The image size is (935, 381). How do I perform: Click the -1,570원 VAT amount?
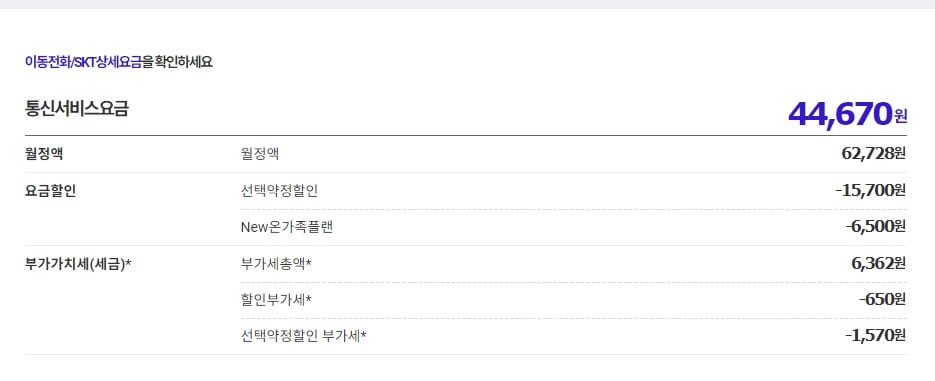(x=875, y=336)
